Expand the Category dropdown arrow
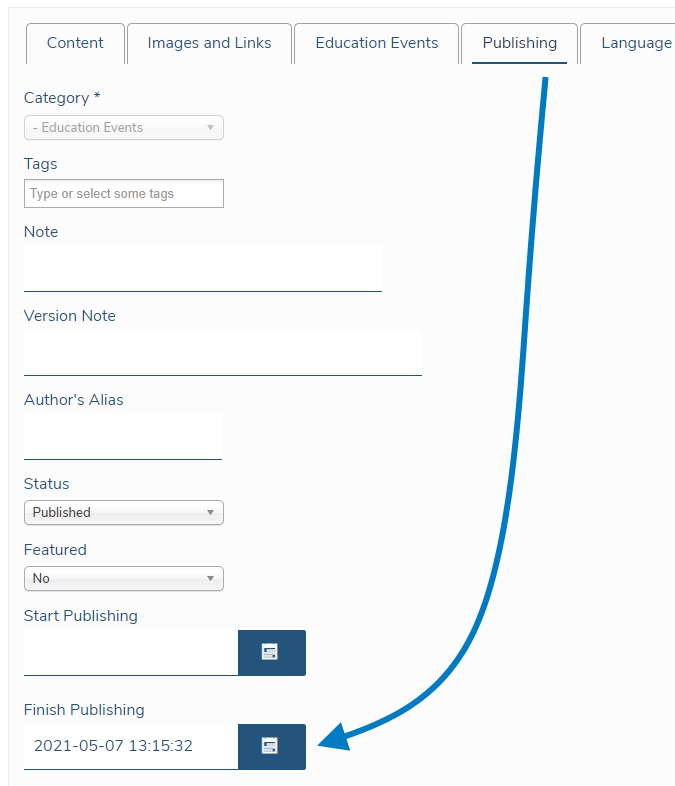Screen dimensions: 675x786 pos(210,127)
